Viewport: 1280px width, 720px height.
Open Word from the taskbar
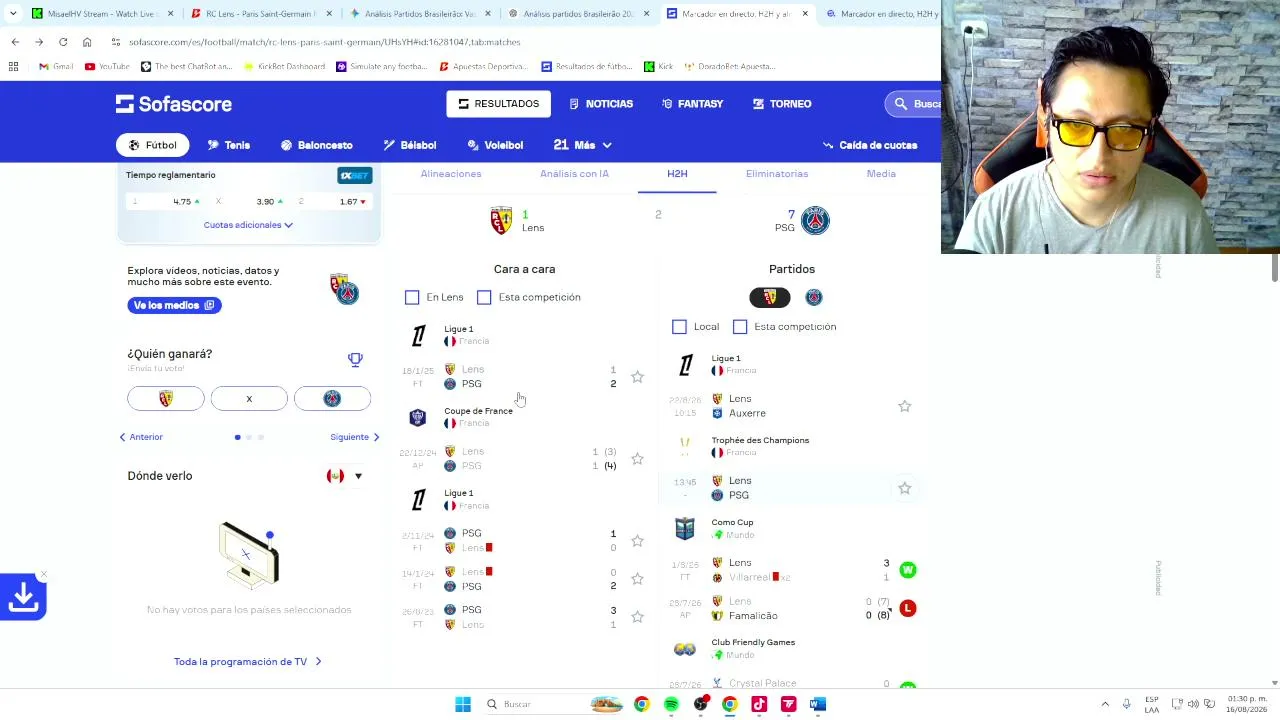pyautogui.click(x=817, y=704)
